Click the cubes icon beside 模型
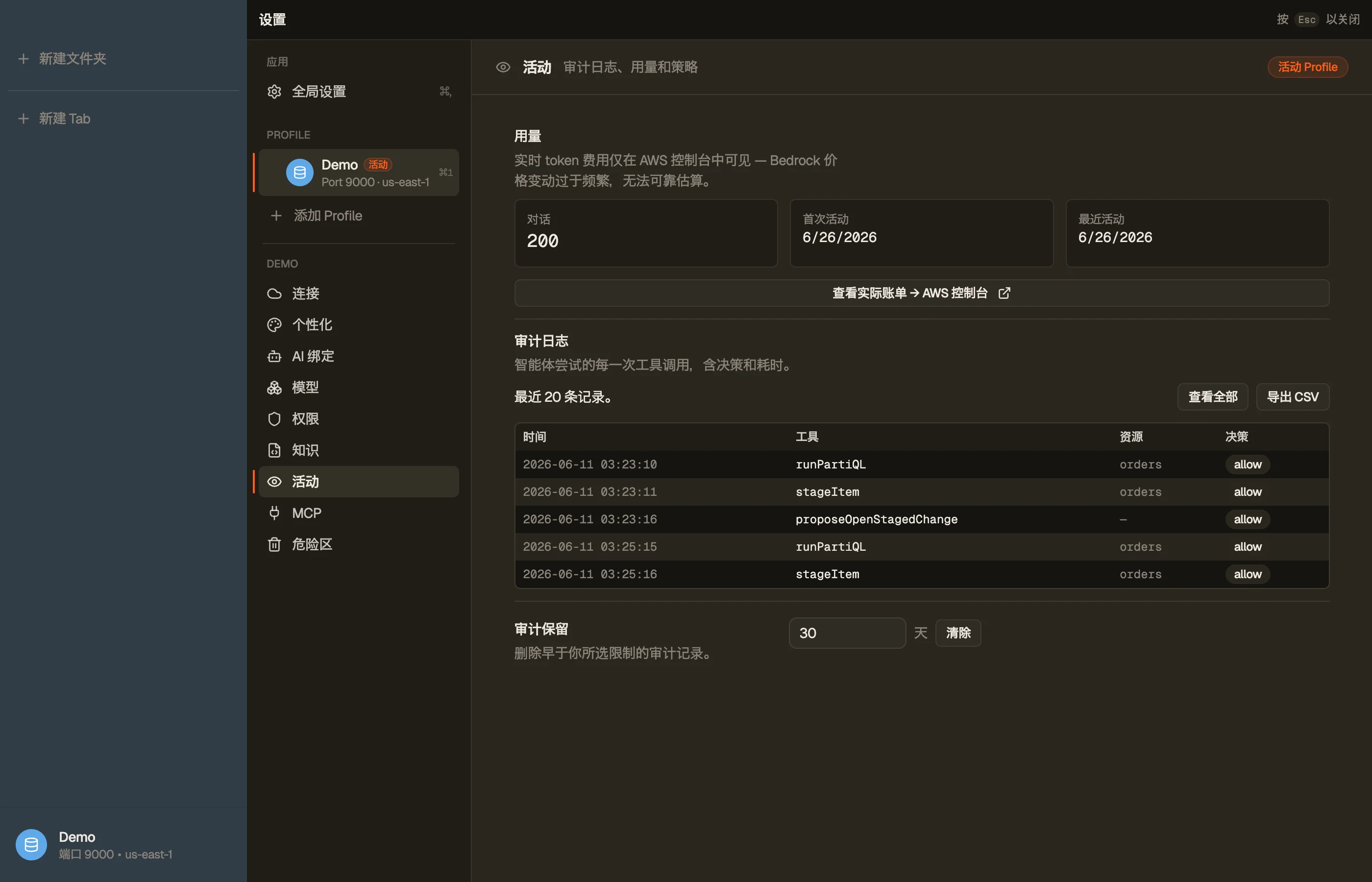1372x882 pixels. [x=274, y=388]
